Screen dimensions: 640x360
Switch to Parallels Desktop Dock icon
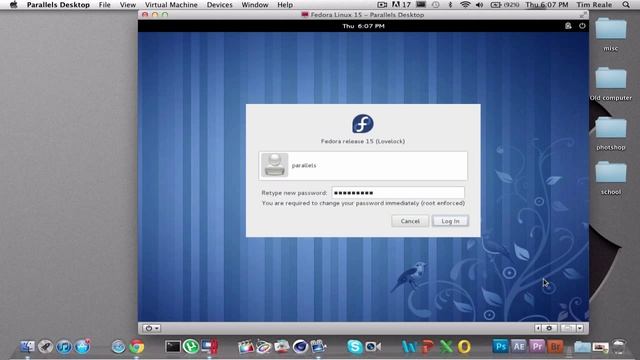[x=209, y=347]
